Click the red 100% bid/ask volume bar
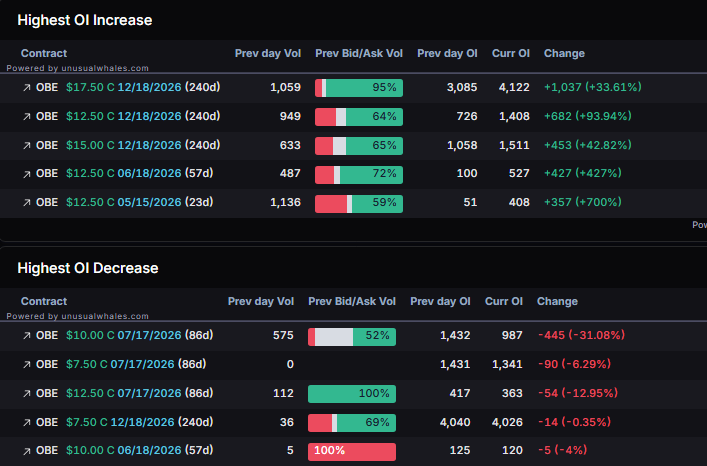Image resolution: width=707 pixels, height=466 pixels. 352,452
